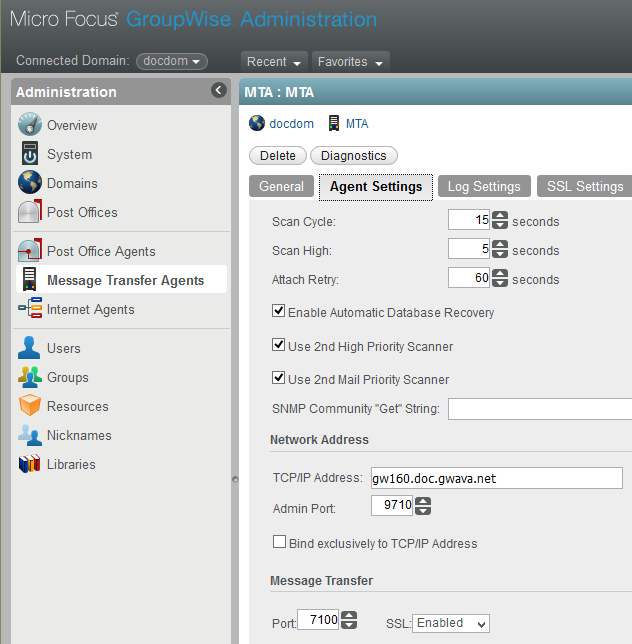The image size is (632, 644).
Task: Increase Scan High seconds value
Action: 499,244
